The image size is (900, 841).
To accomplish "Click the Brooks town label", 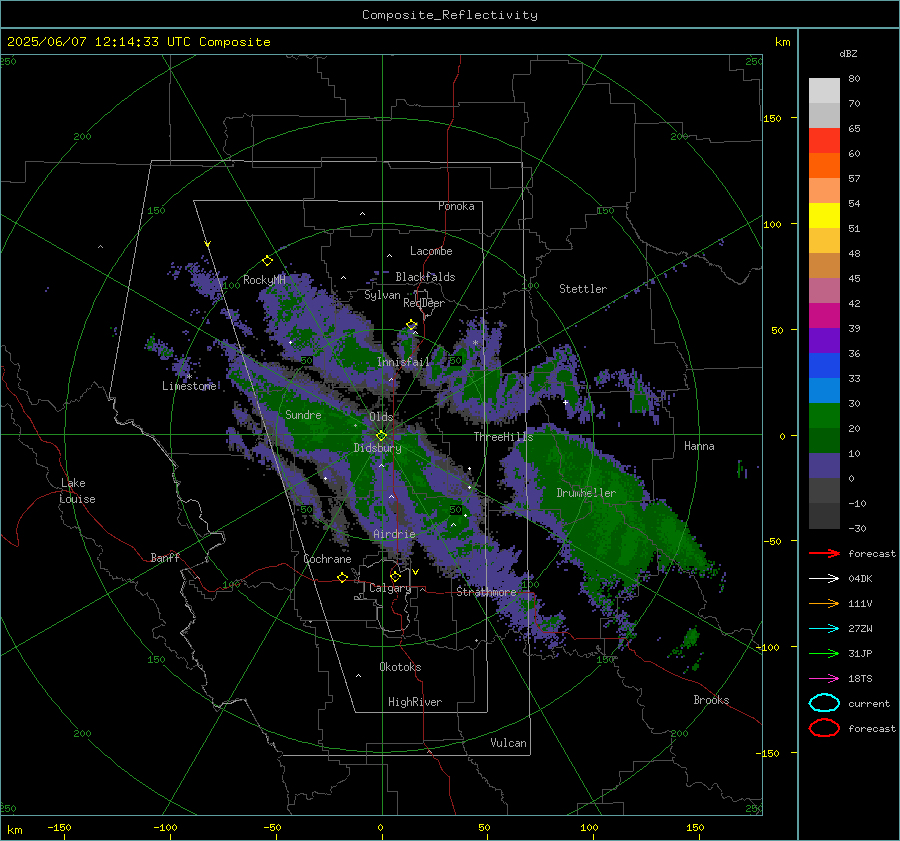I will pyautogui.click(x=711, y=700).
